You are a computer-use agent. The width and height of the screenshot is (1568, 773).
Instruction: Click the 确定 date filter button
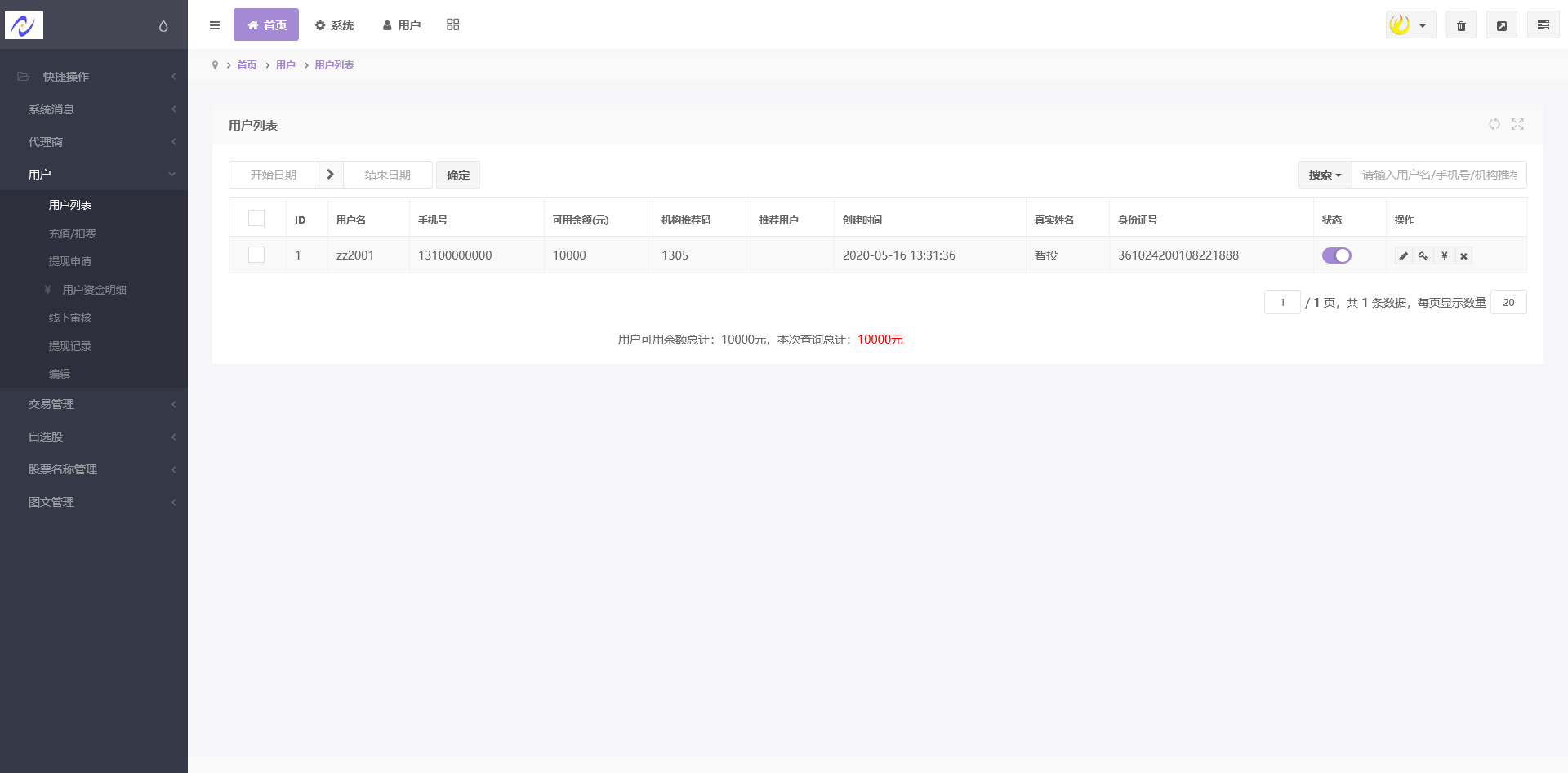click(x=458, y=175)
